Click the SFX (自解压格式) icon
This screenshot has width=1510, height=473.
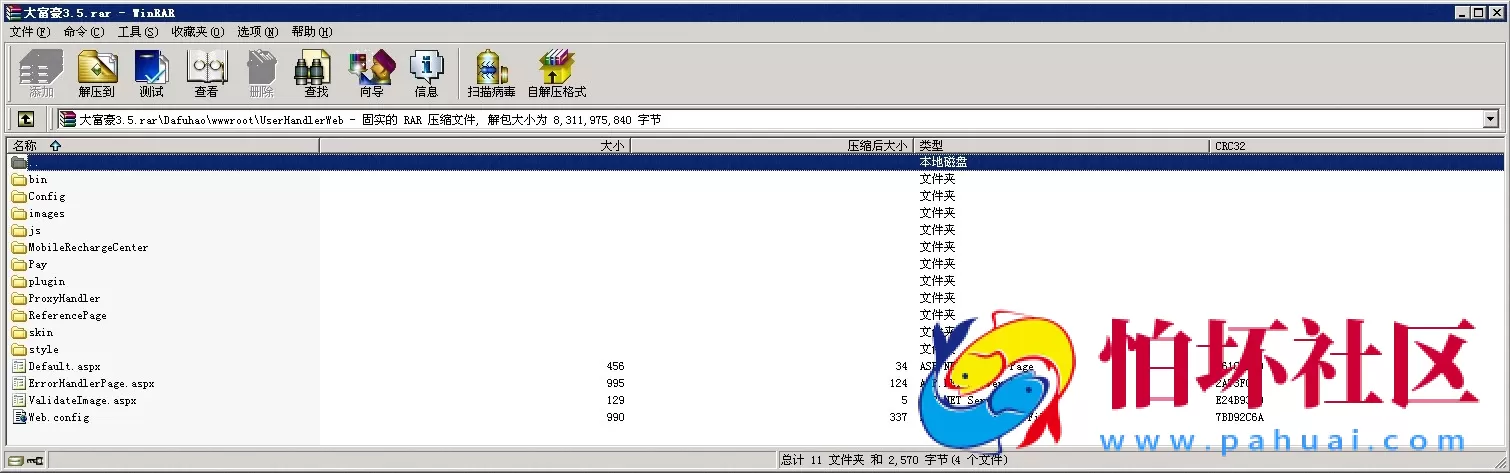point(556,73)
